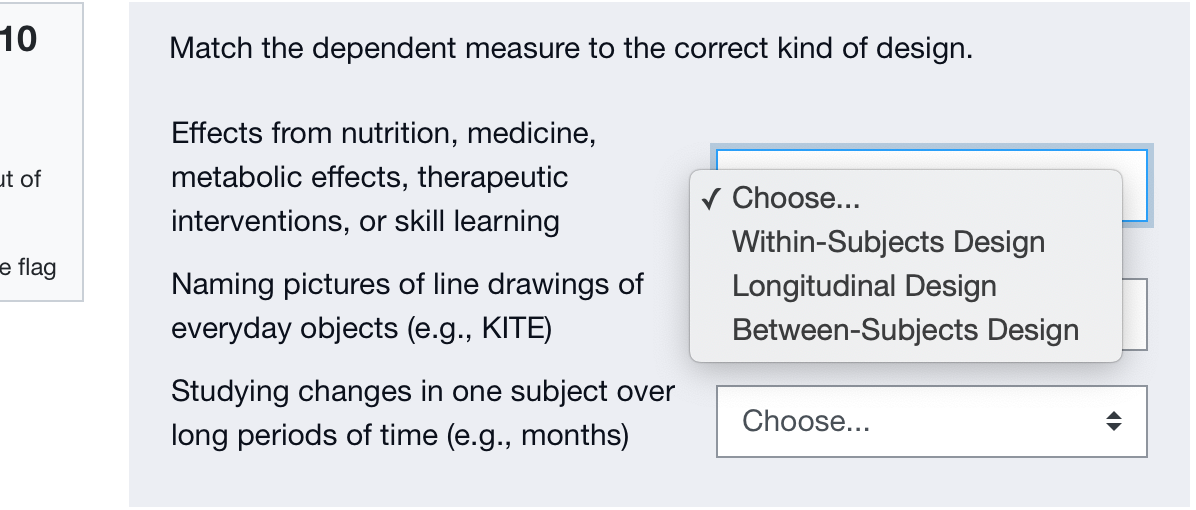
Task: Click the Effects from nutrition, medicine label
Action: pos(383,133)
